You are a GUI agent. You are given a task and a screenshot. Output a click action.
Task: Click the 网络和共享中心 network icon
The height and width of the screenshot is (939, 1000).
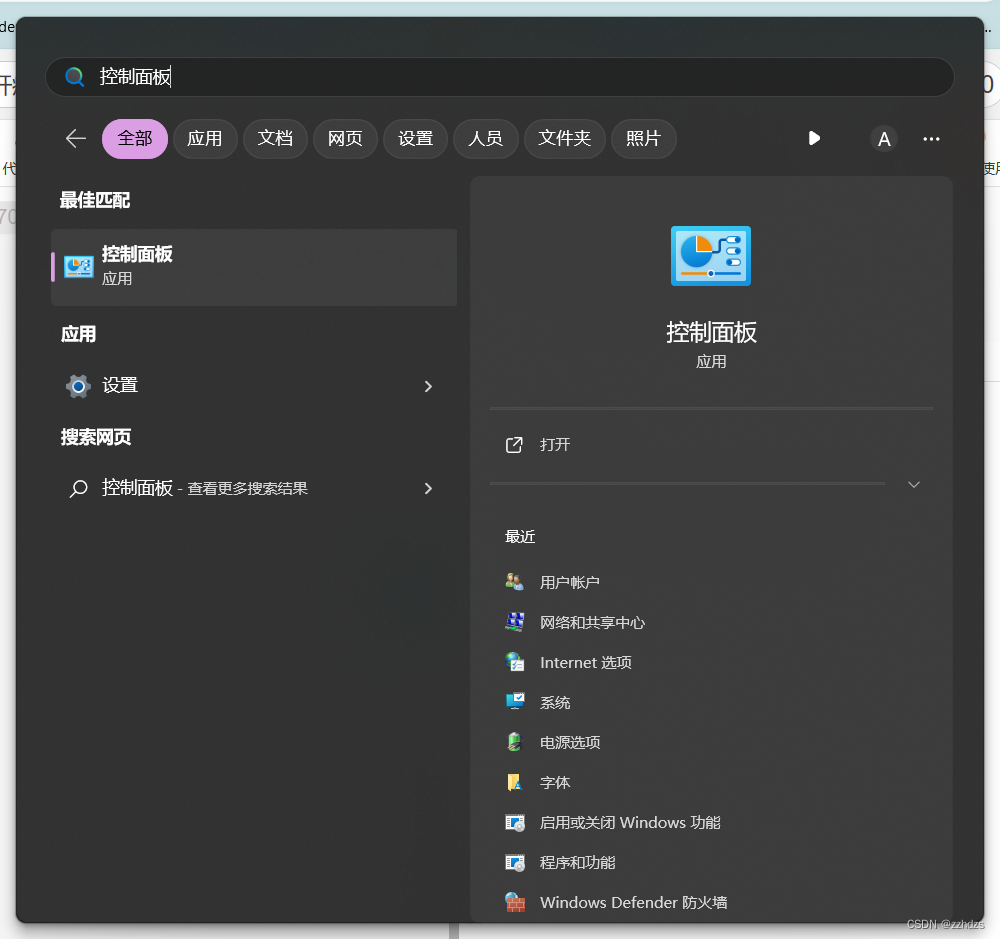click(x=515, y=622)
